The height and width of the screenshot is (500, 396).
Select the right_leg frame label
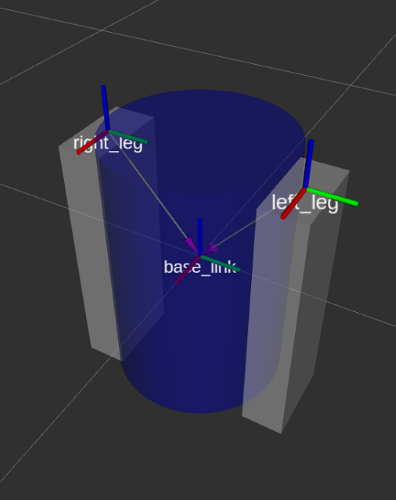pos(108,144)
